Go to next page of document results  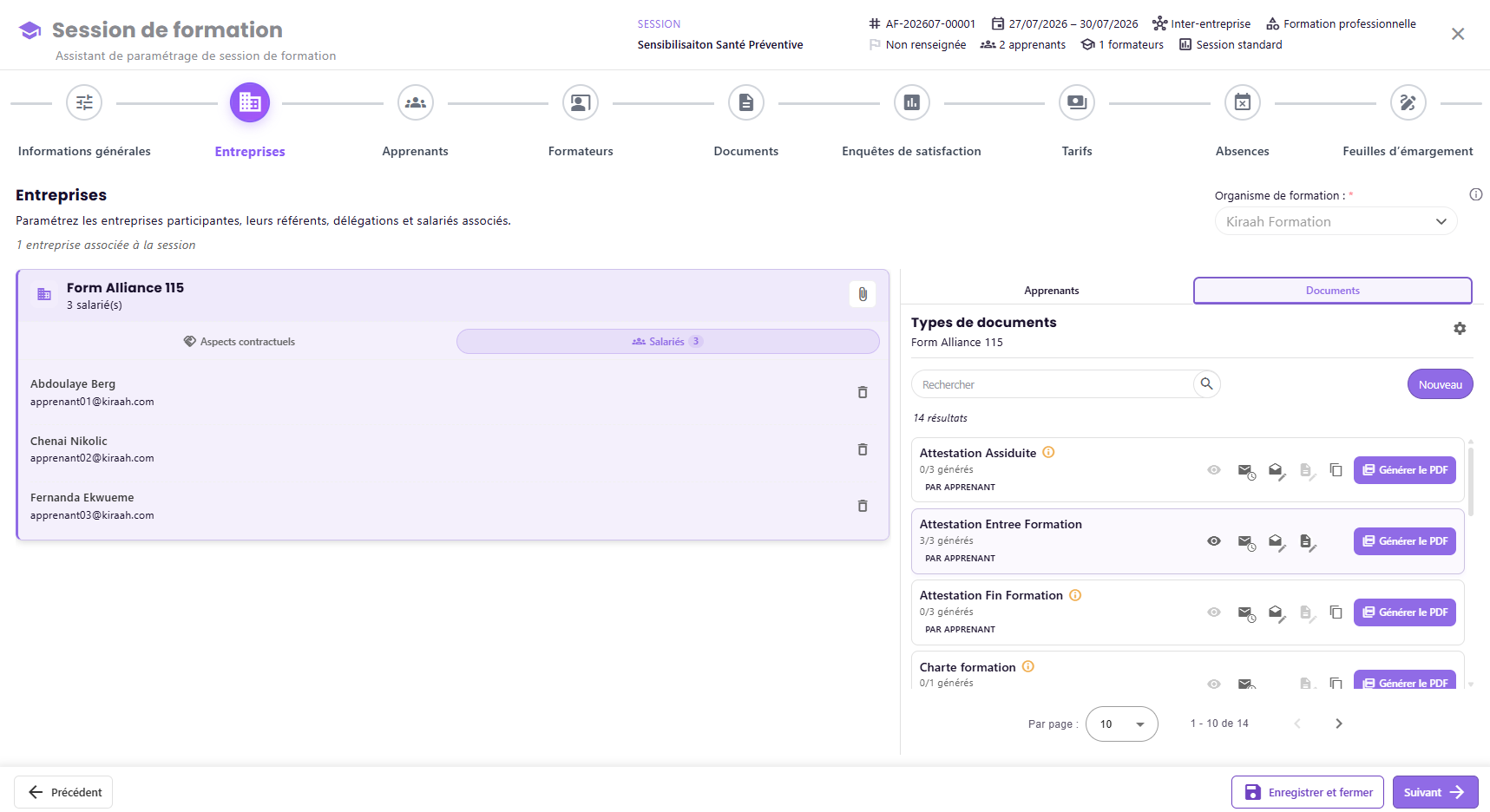(x=1339, y=724)
